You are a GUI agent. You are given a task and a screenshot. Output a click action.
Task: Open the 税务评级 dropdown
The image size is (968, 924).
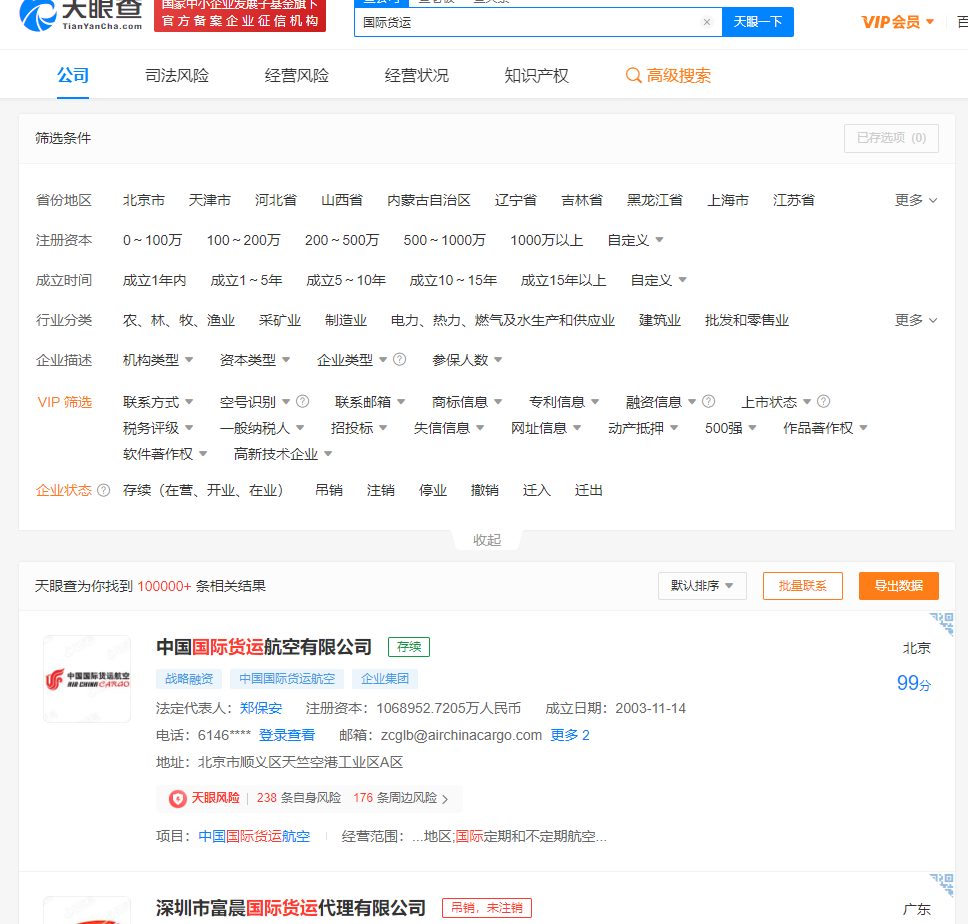158,428
